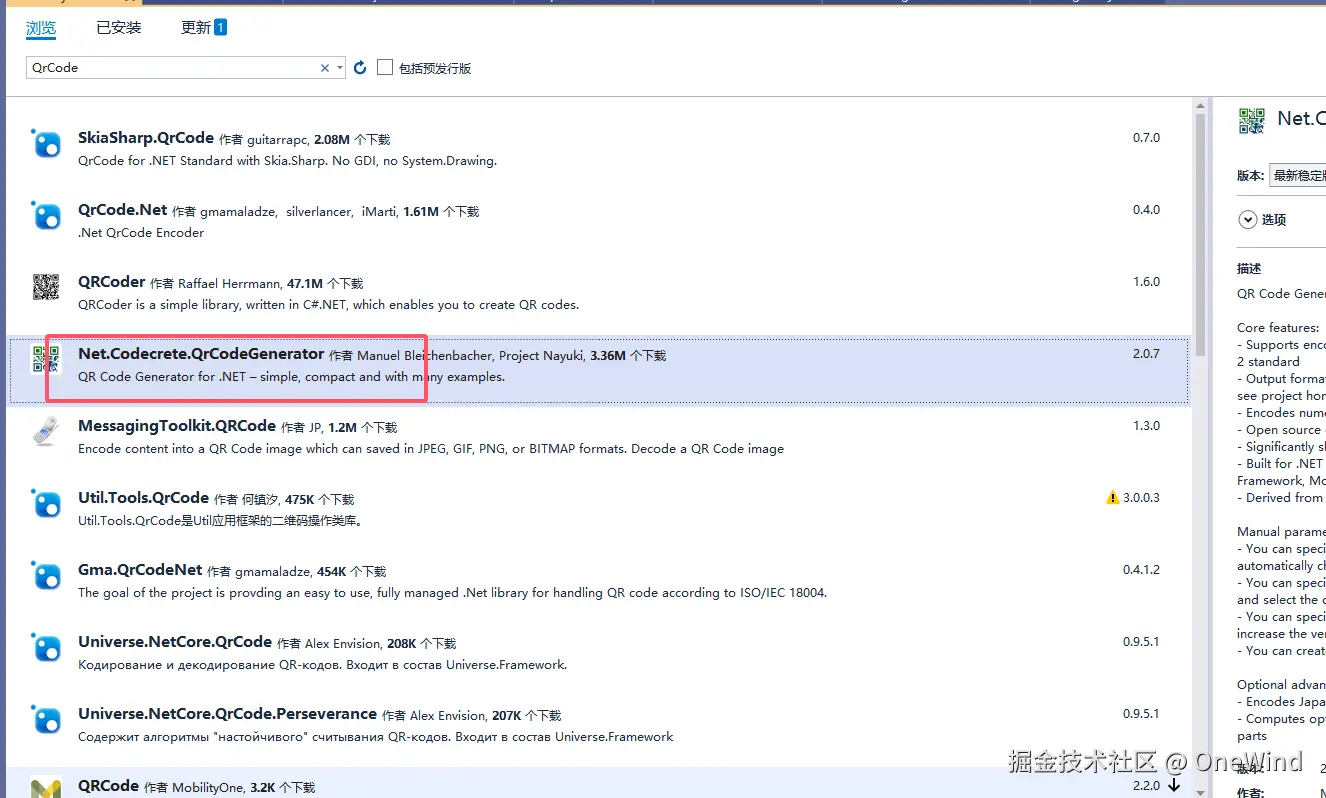Click the MessagingToolkit.QRCode description text
This screenshot has width=1326, height=798.
tap(431, 449)
